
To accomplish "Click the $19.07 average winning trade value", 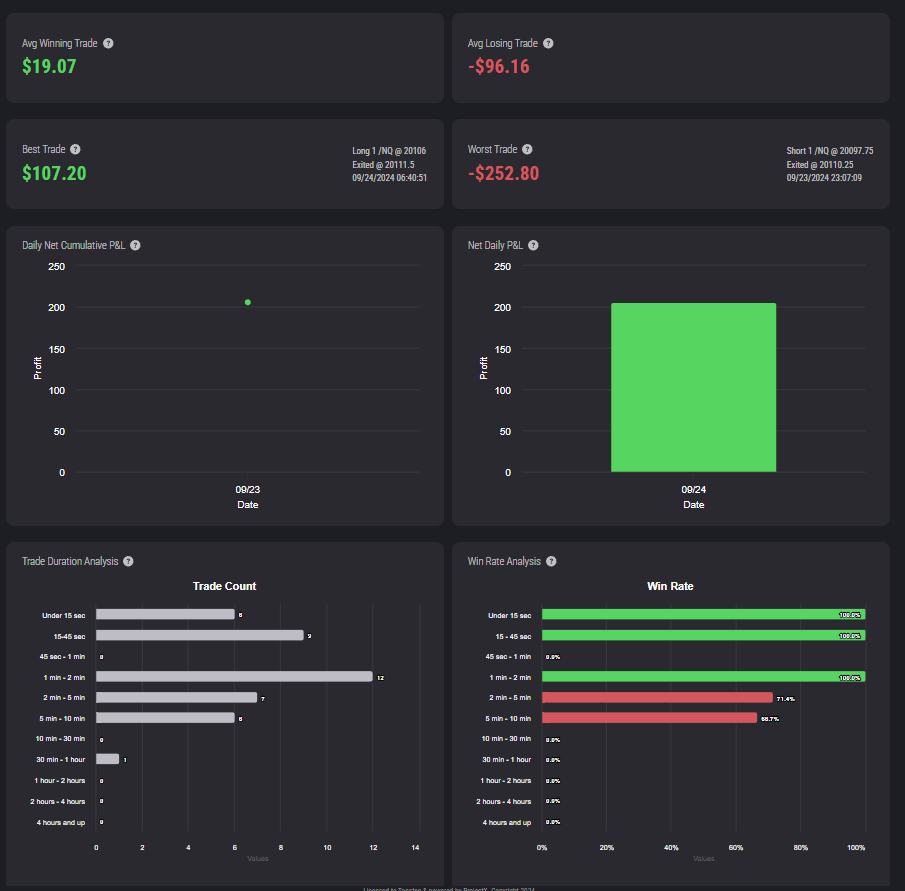I will [x=49, y=66].
